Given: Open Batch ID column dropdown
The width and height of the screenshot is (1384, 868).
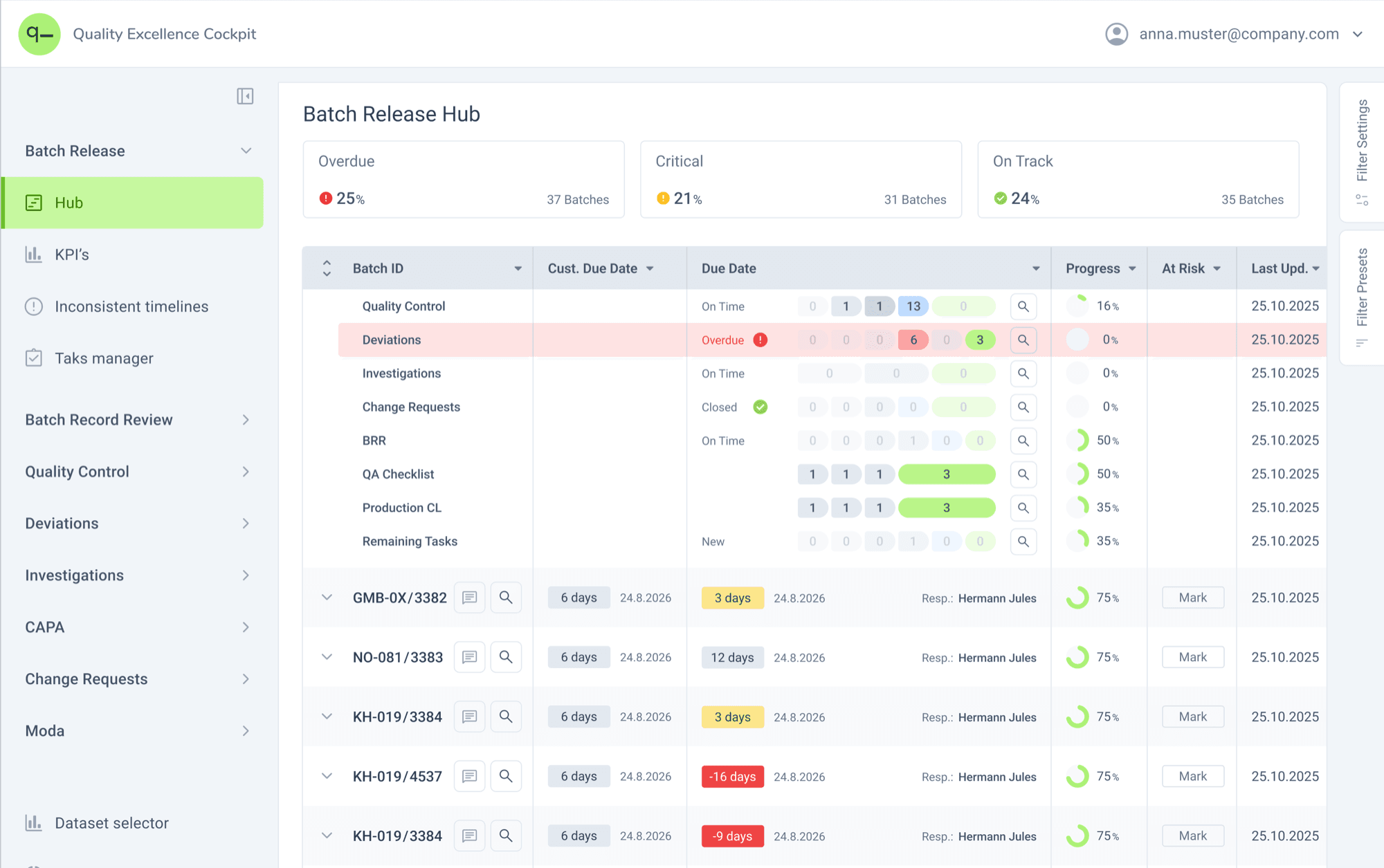Looking at the screenshot, I should (x=518, y=268).
